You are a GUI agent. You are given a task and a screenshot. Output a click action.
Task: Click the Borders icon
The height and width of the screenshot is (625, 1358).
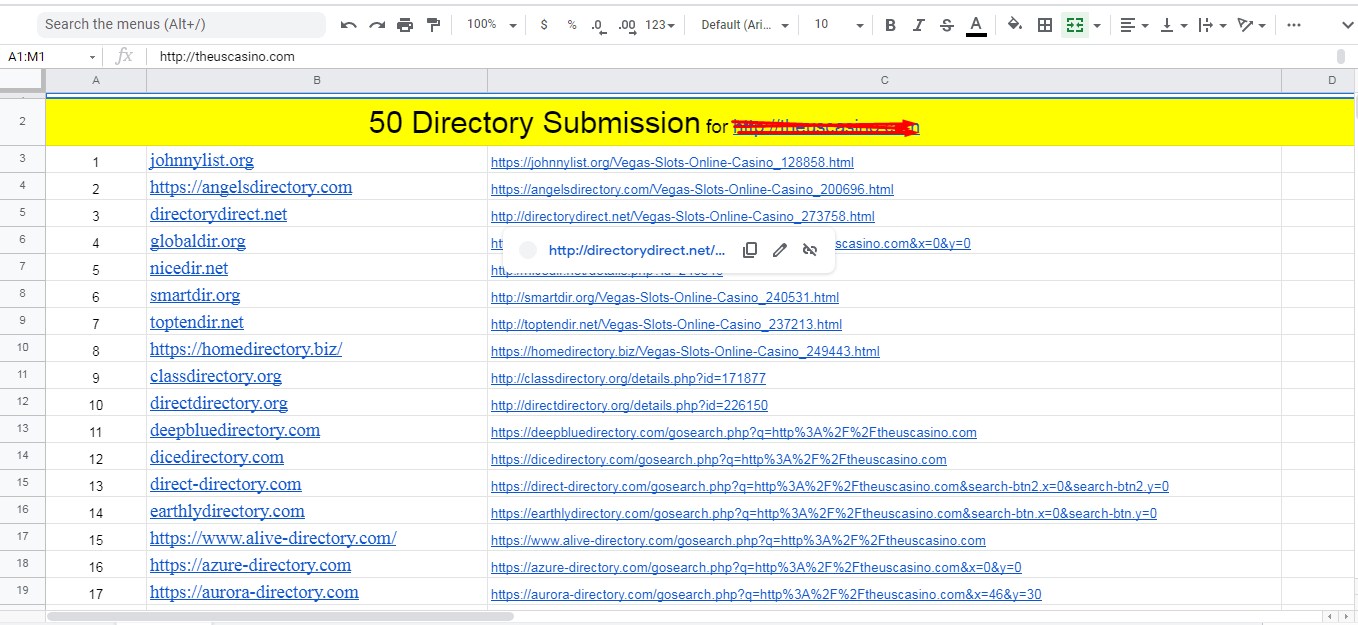point(1043,24)
